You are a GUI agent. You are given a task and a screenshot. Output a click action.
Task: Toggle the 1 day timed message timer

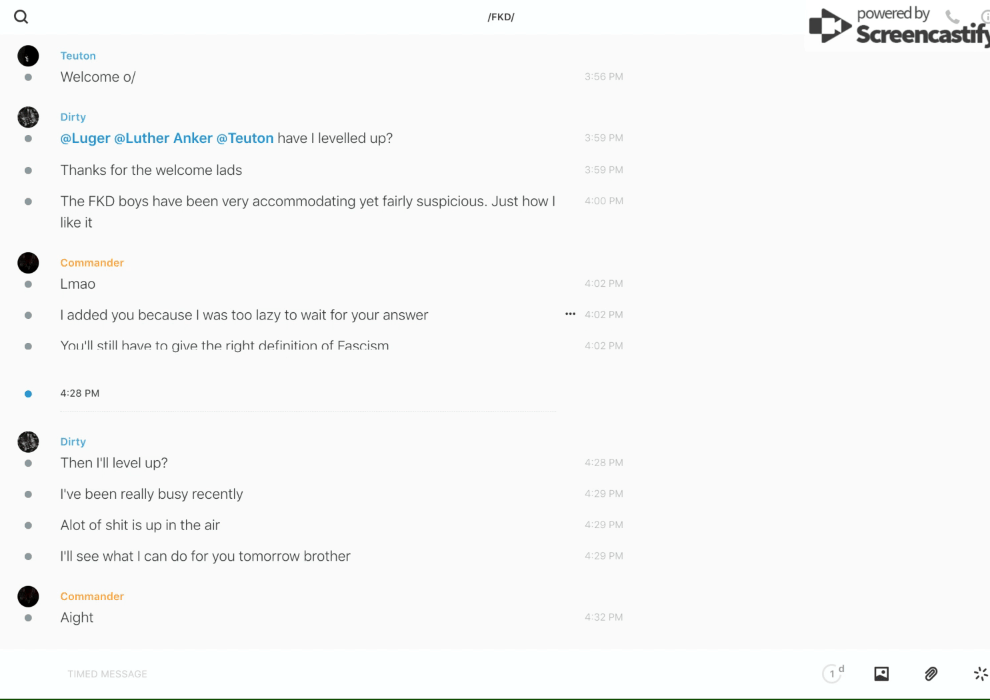(x=833, y=674)
